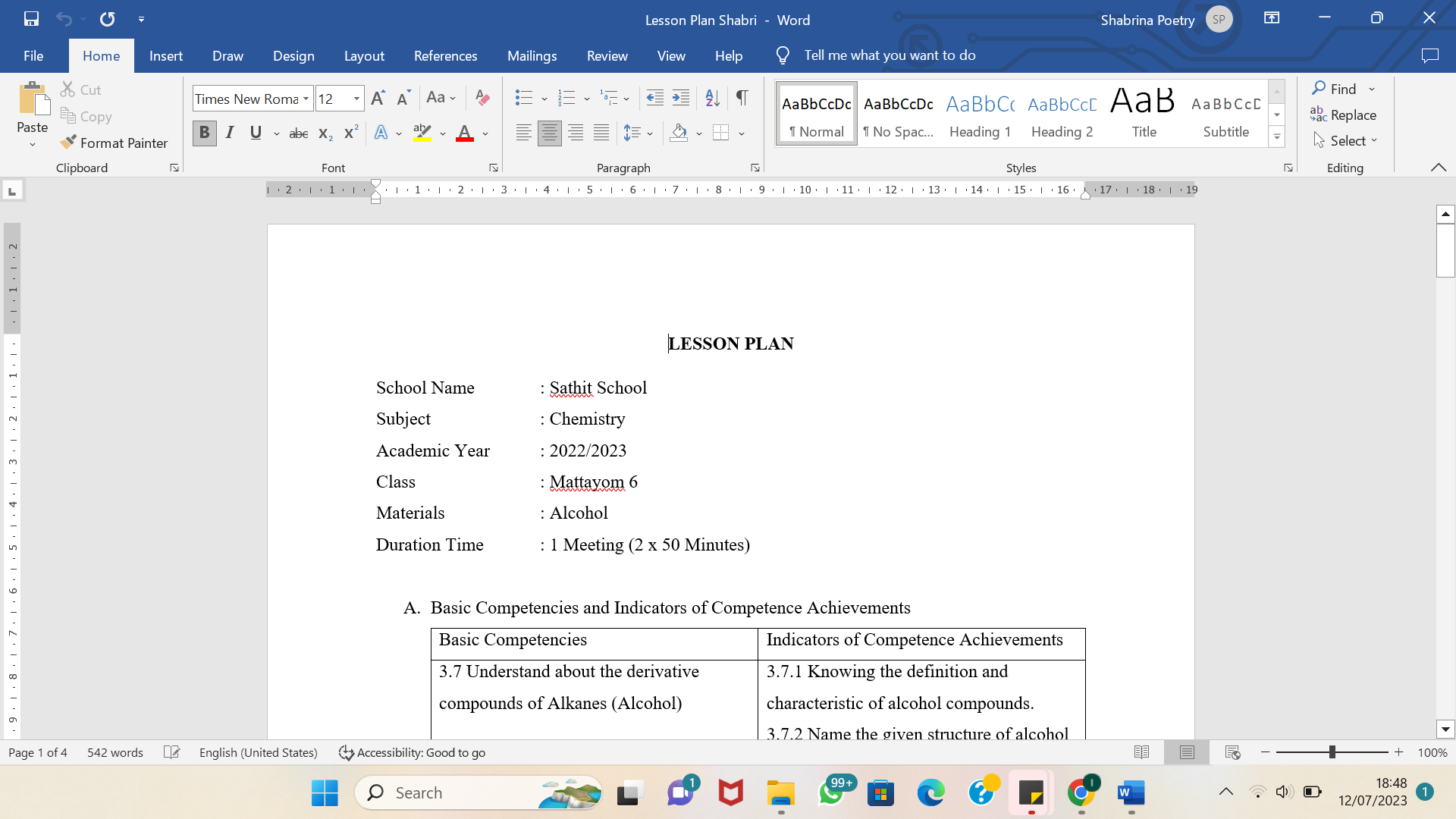Click the Sort icon in Paragraph group
Viewport: 1456px width, 819px height.
711,98
